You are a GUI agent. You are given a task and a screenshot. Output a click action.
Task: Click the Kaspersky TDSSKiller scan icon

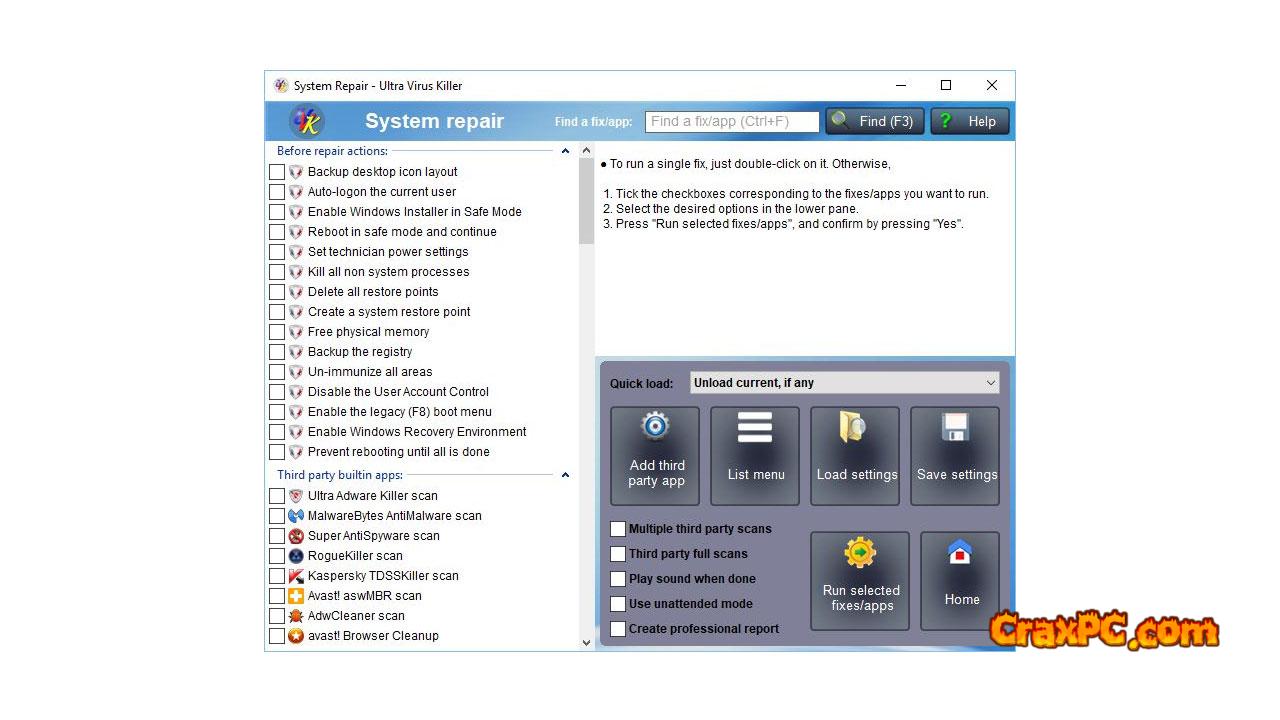coord(296,576)
